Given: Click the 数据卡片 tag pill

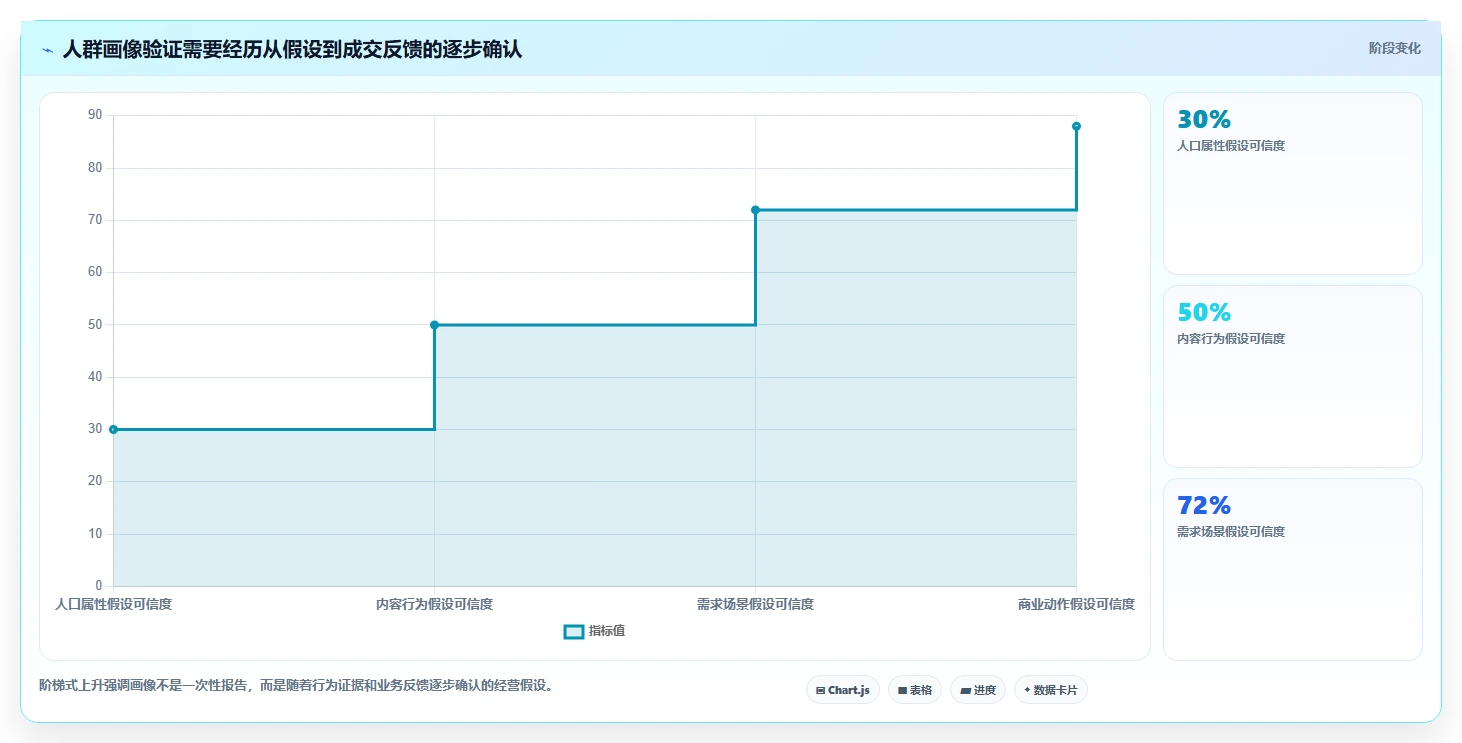Looking at the screenshot, I should click(x=1050, y=690).
